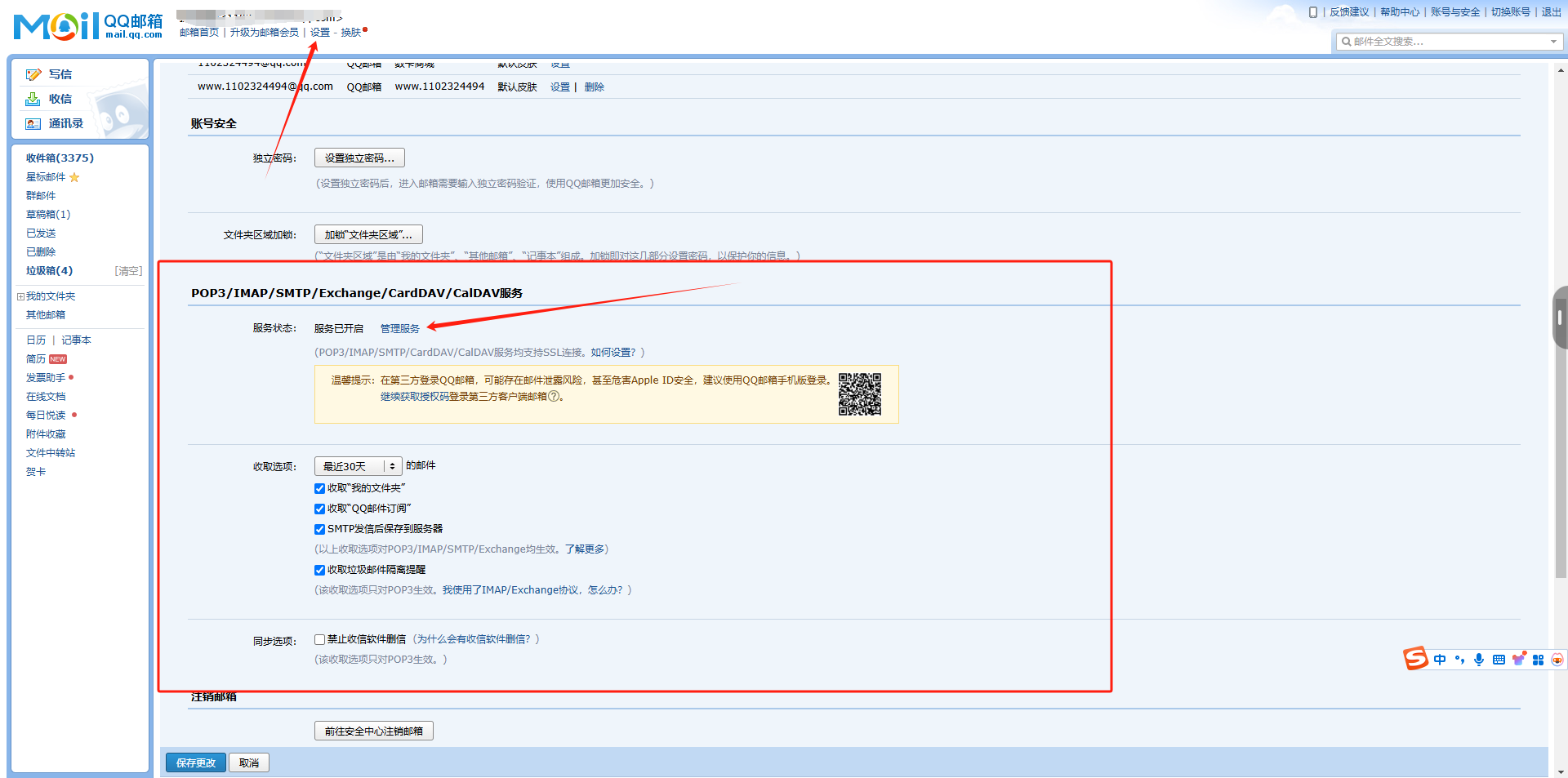Click the Sogou input microphone icon
The width and height of the screenshot is (1568, 778).
1479,660
